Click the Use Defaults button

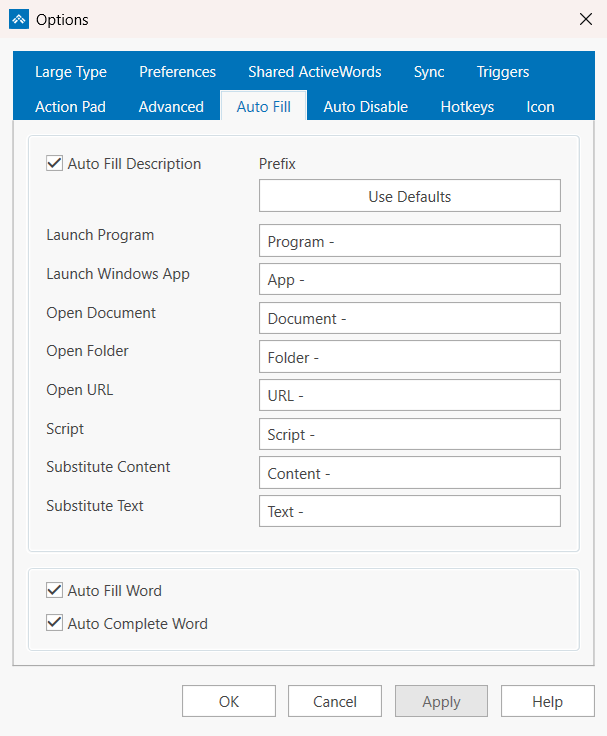410,196
